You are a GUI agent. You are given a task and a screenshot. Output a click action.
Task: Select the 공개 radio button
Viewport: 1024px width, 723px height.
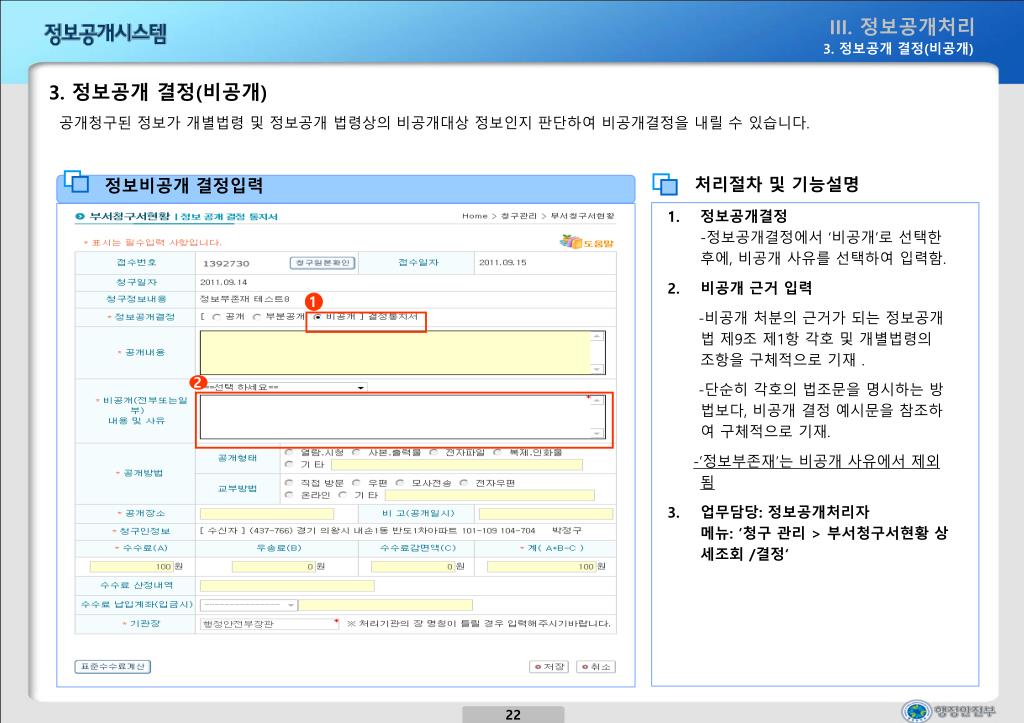(x=216, y=317)
